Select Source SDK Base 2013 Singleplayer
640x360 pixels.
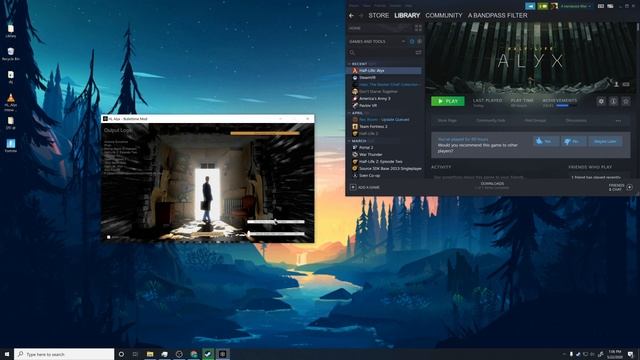pyautogui.click(x=384, y=168)
